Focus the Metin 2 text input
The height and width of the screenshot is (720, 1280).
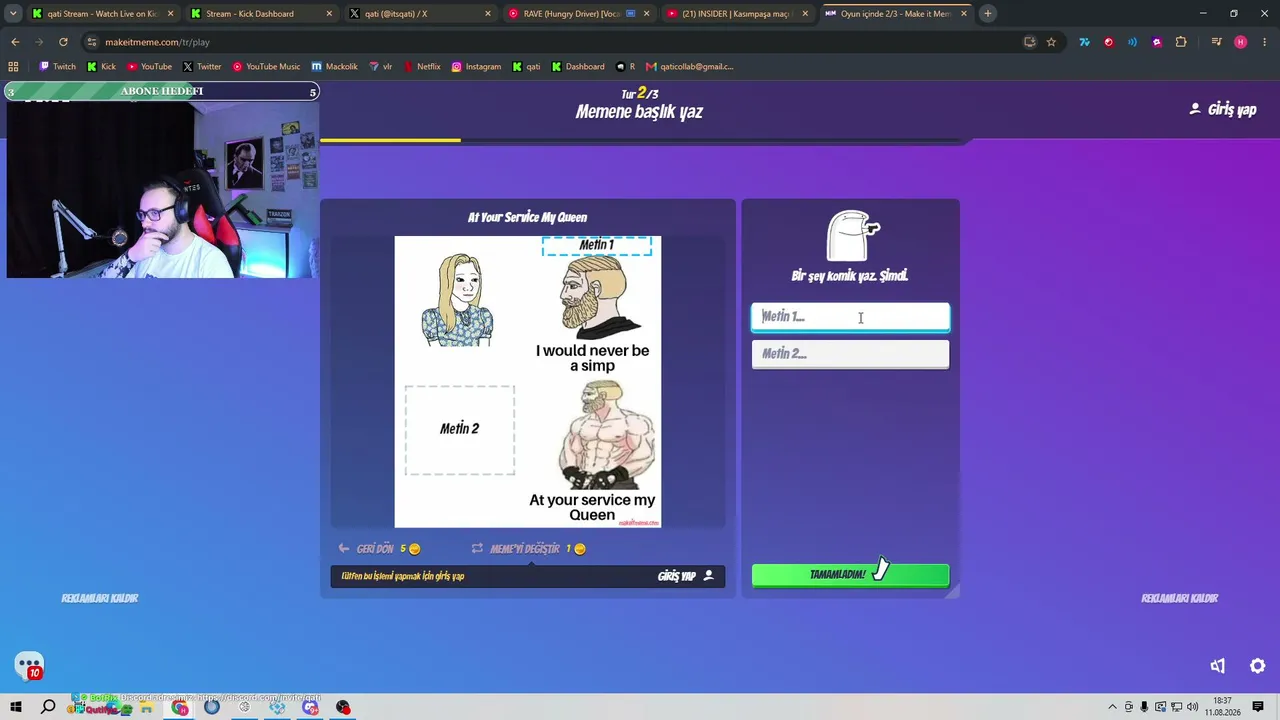pos(850,354)
